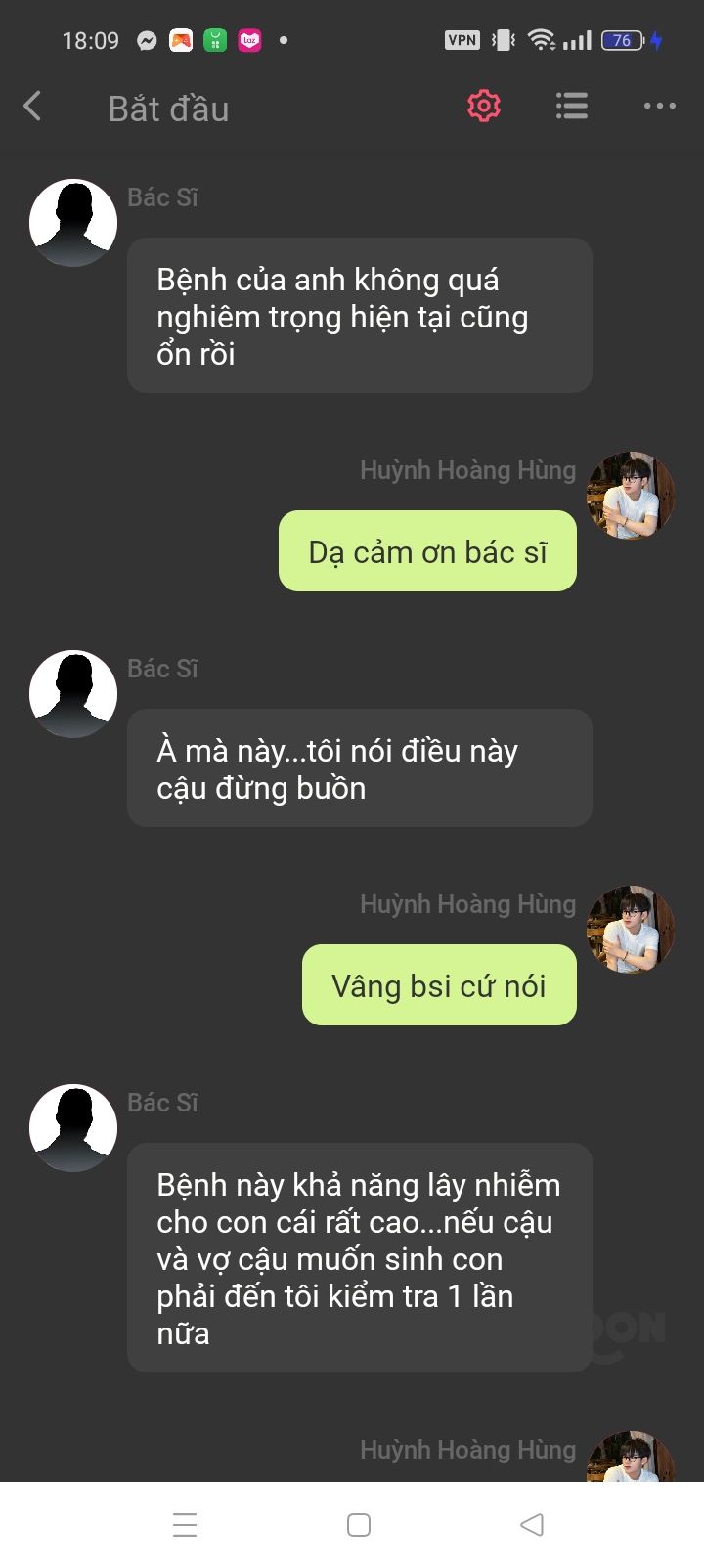This screenshot has width=704, height=1568.
Task: Tap the VPN indicator in the status bar
Action: click(x=462, y=40)
